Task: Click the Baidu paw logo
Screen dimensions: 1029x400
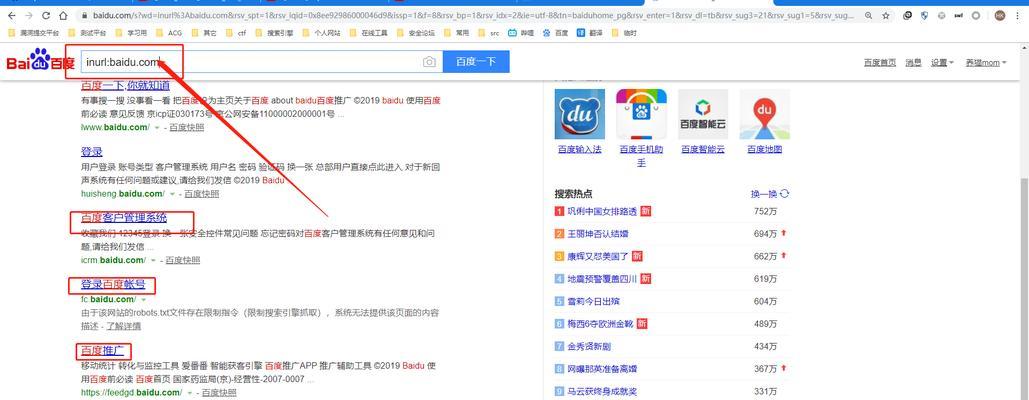Action: point(41,62)
